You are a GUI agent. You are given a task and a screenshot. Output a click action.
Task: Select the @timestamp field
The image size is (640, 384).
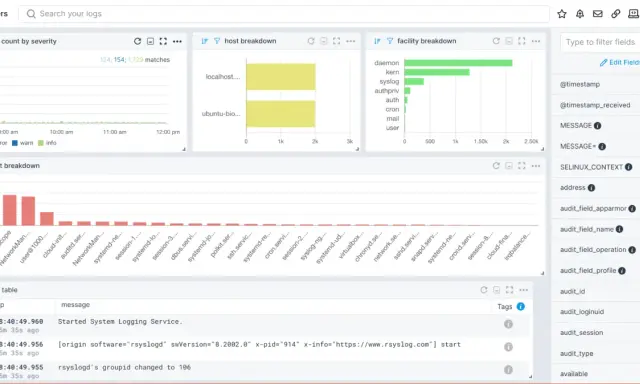coord(580,84)
